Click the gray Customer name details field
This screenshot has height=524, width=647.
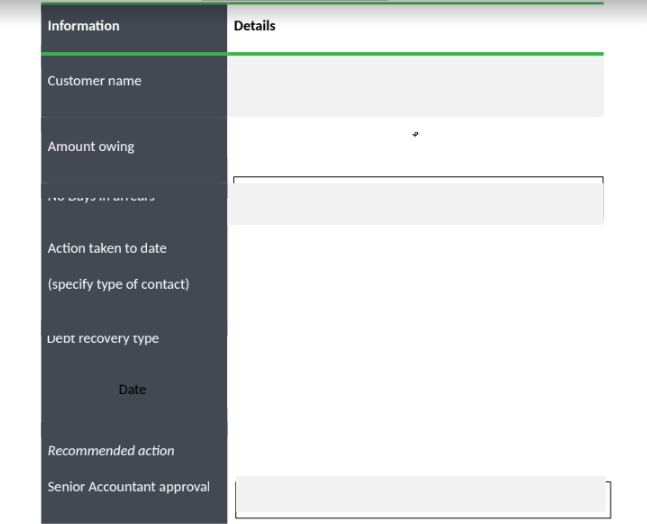click(x=415, y=87)
